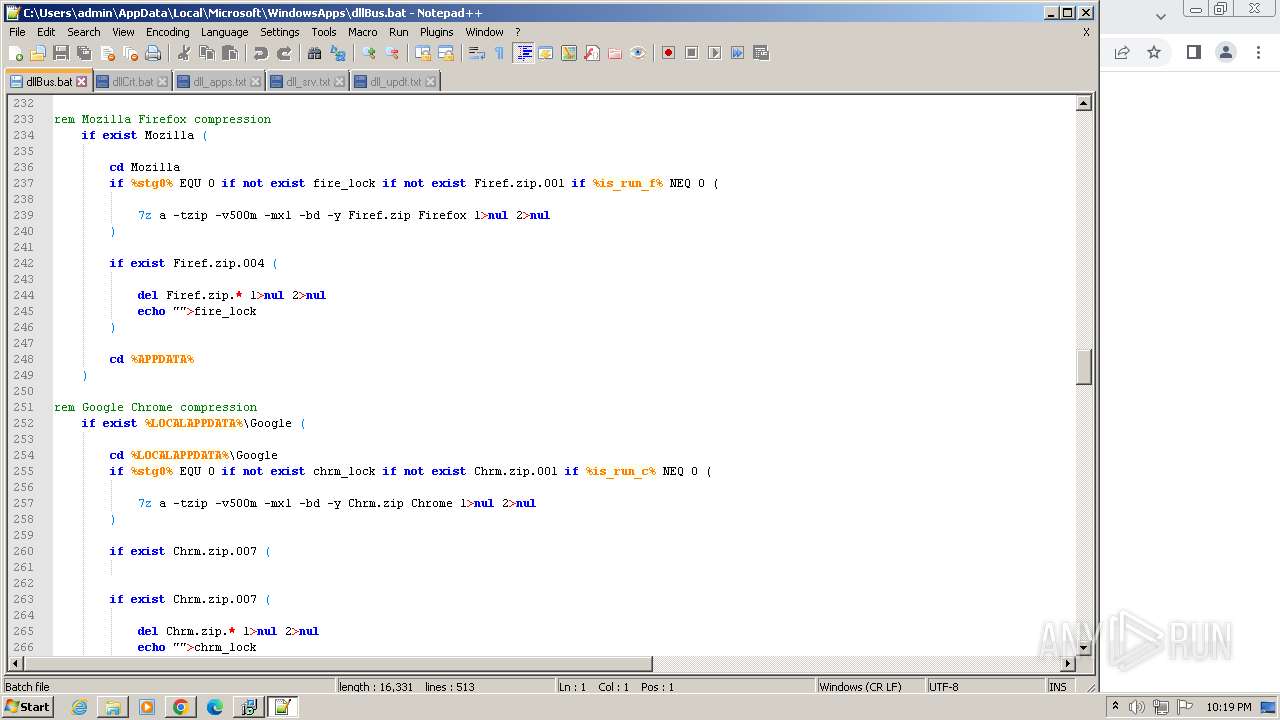Click the Zoom Out toolbar icon
The image size is (1280, 720).
click(392, 53)
